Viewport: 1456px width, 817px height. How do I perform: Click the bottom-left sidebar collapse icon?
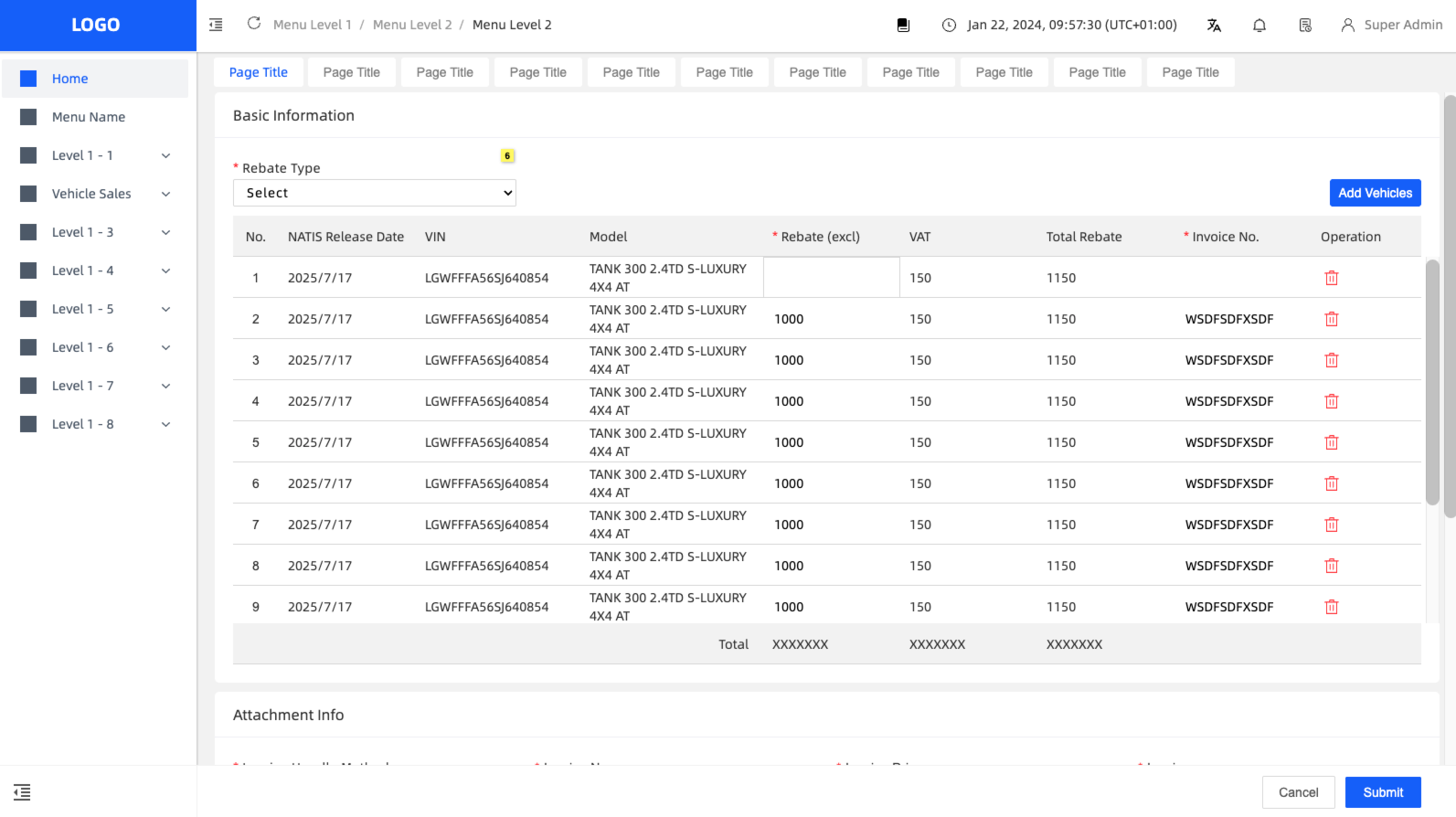[22, 792]
